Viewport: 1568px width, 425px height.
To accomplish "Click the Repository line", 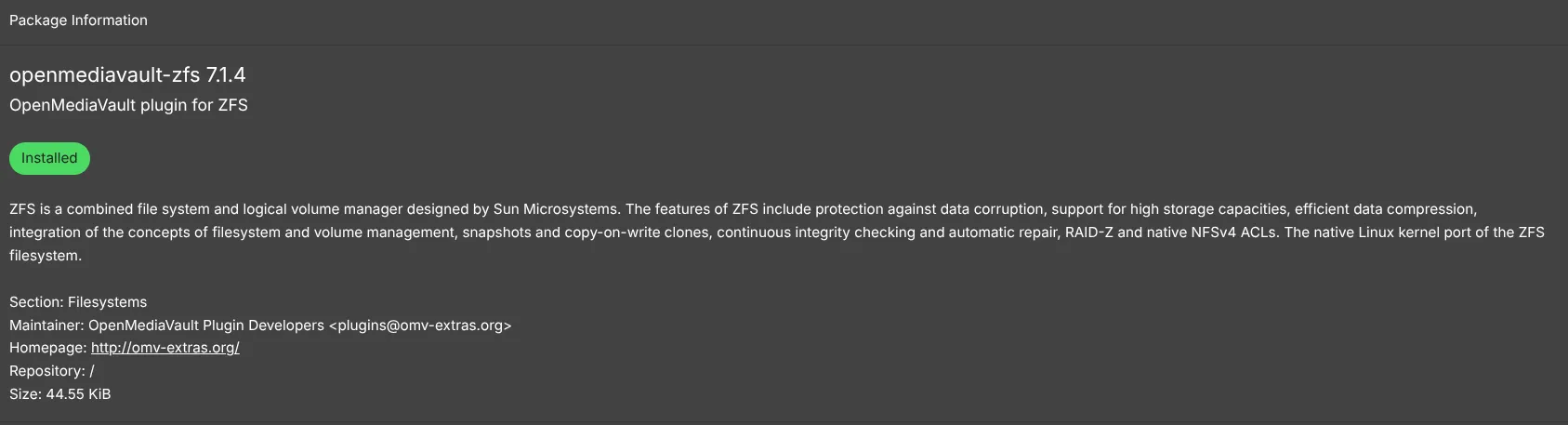I will pos(51,371).
